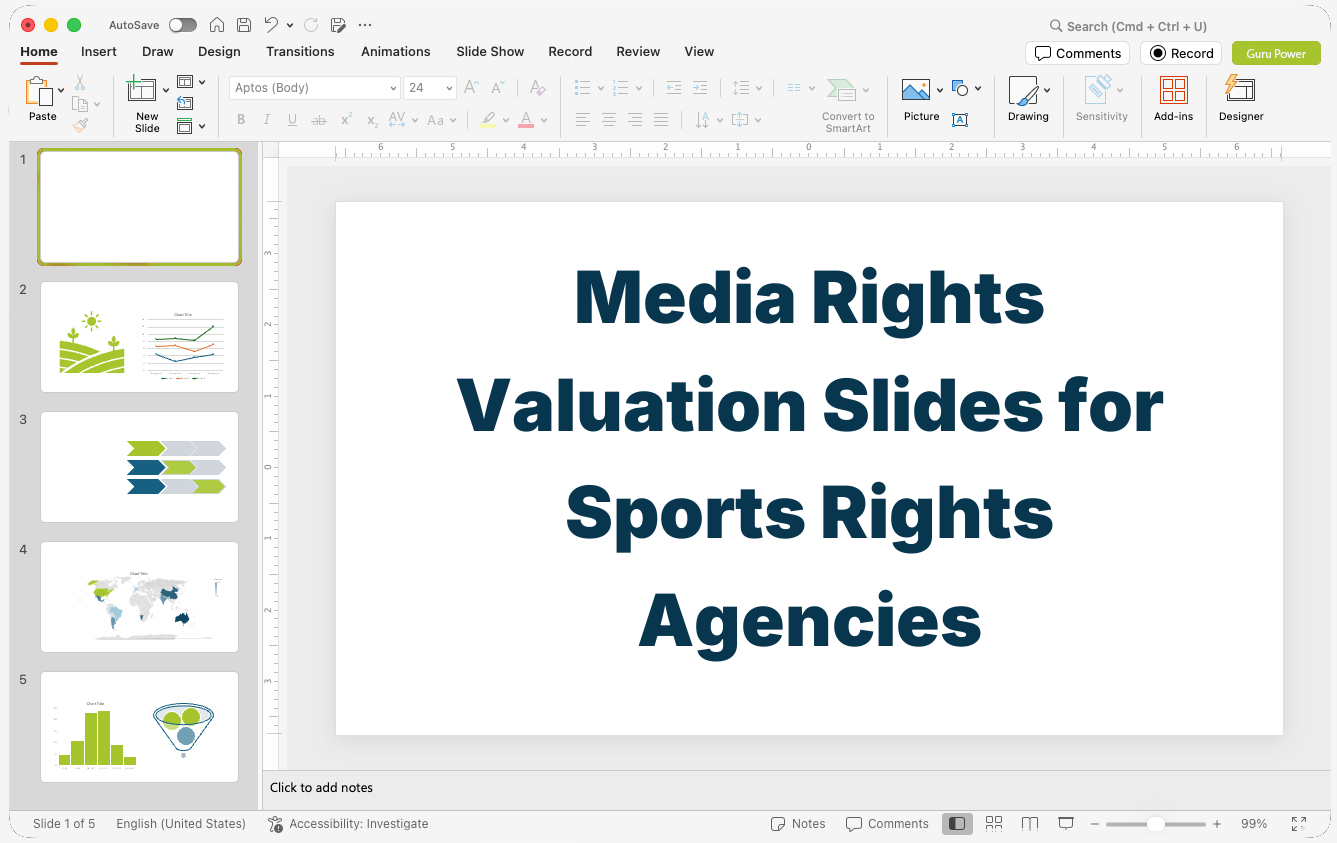Viewport: 1337px width, 843px height.
Task: Justify text alignment
Action: tap(661, 120)
